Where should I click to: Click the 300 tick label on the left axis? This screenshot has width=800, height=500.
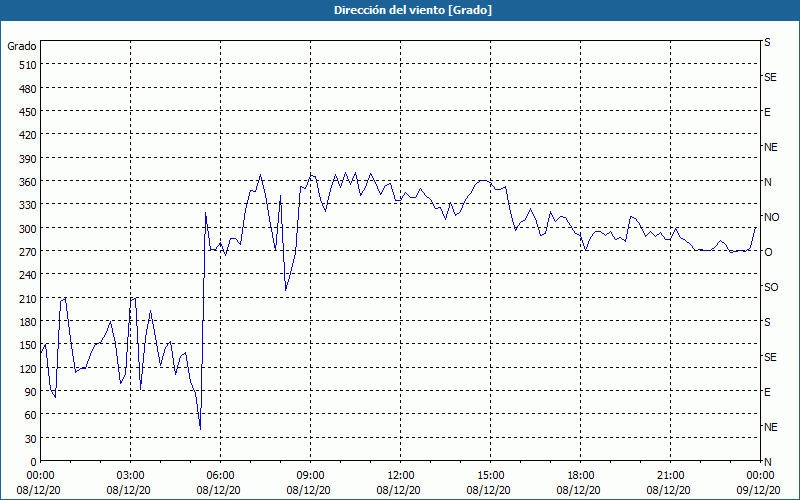click(x=28, y=229)
